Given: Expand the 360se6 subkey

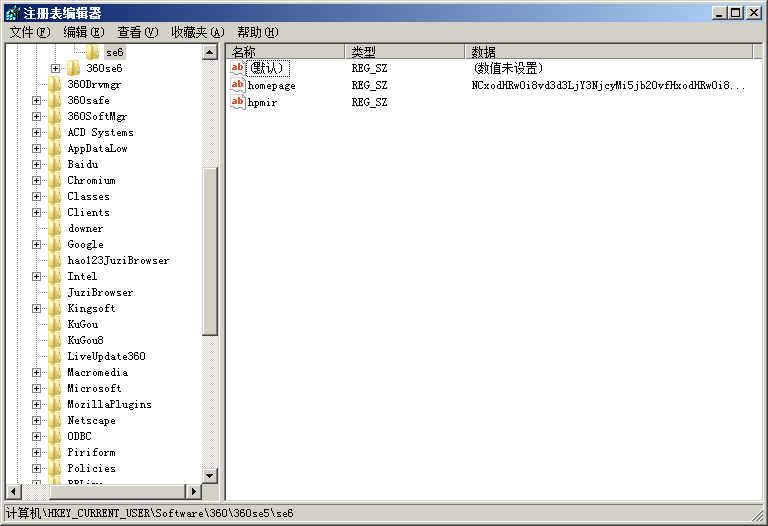Looking at the screenshot, I should pos(56,68).
